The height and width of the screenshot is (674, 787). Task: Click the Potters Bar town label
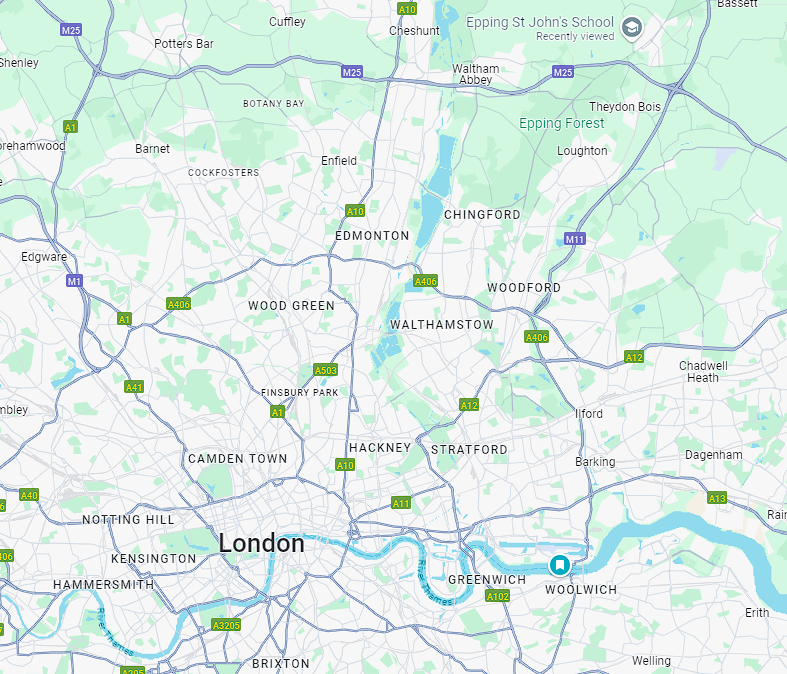click(184, 44)
